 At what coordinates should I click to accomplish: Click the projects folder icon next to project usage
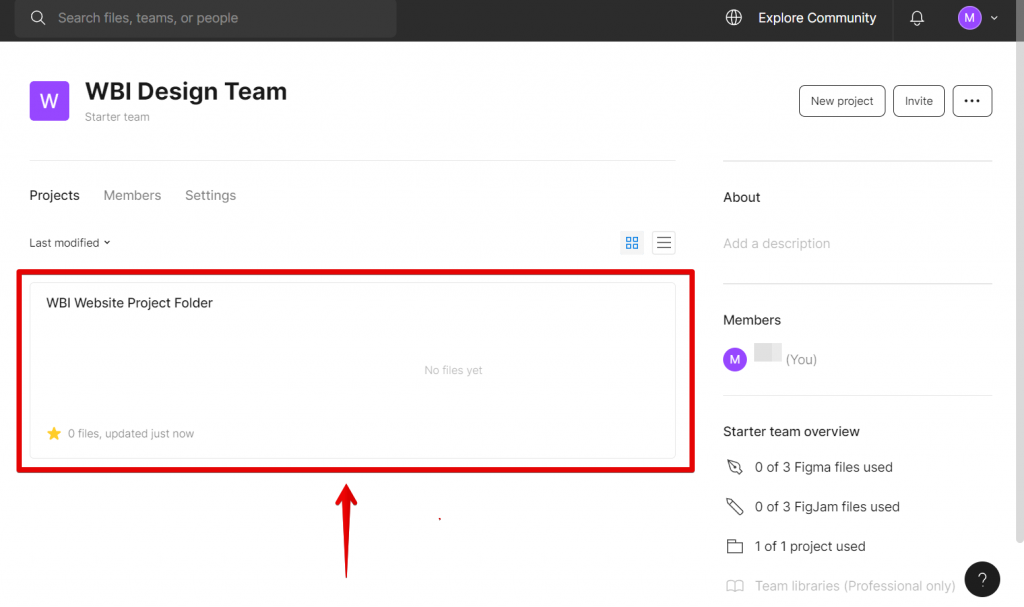coord(735,546)
